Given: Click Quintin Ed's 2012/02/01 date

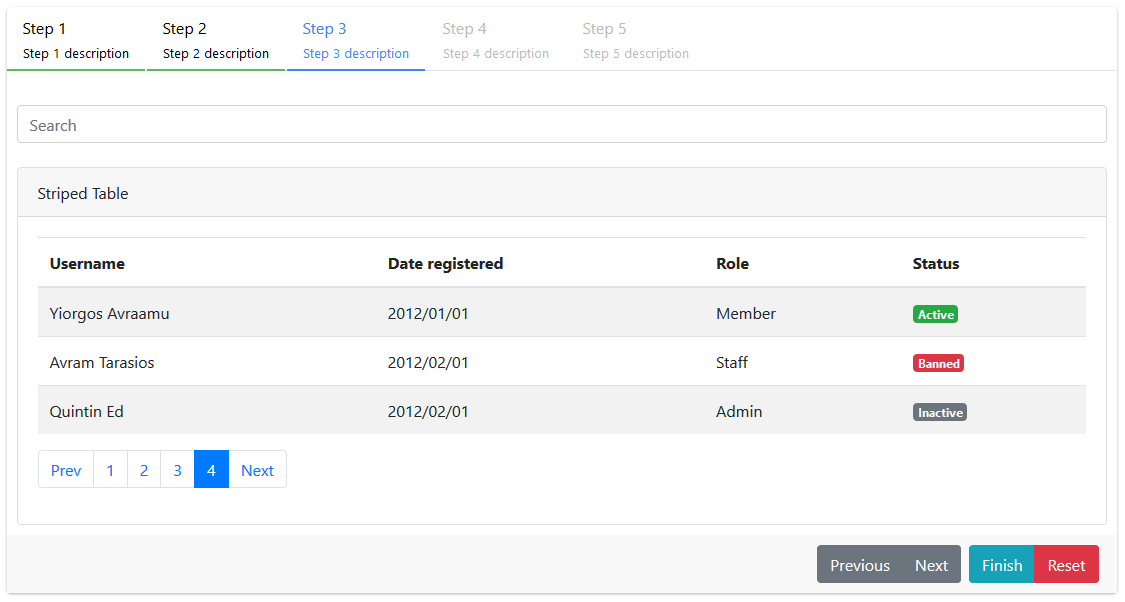Looking at the screenshot, I should pyautogui.click(x=540, y=411).
